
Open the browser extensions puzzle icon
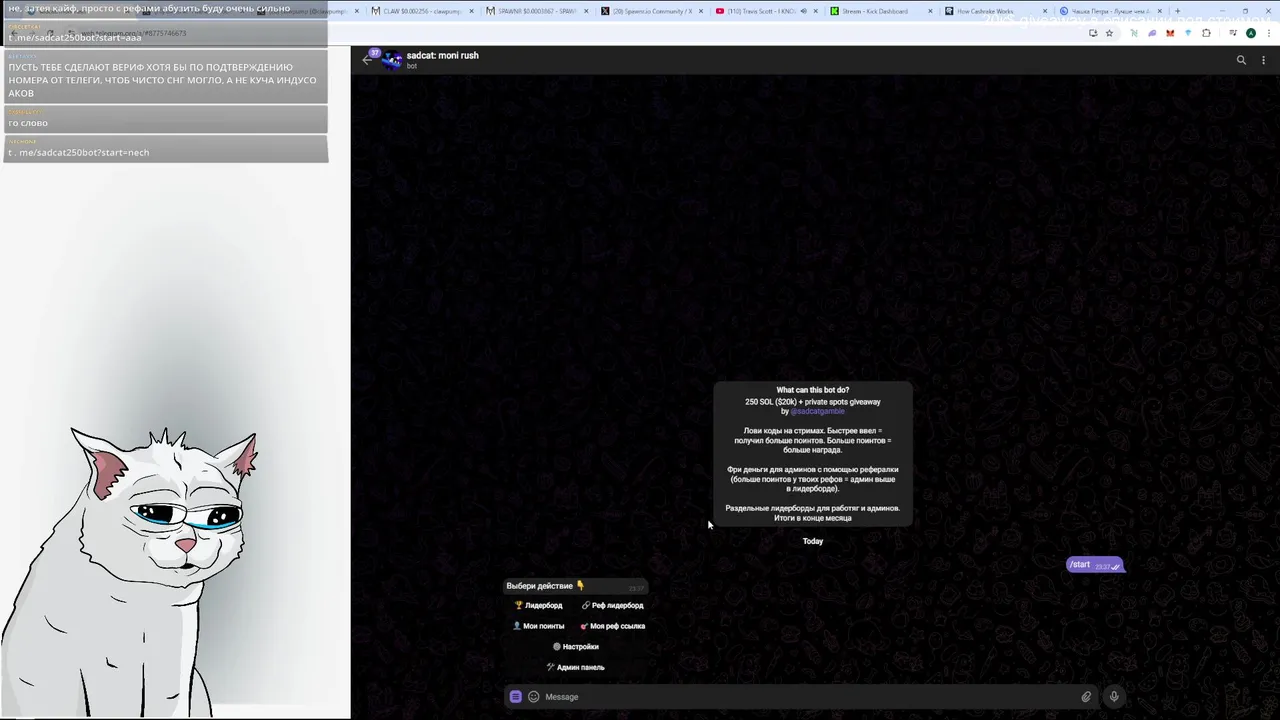coord(1206,33)
